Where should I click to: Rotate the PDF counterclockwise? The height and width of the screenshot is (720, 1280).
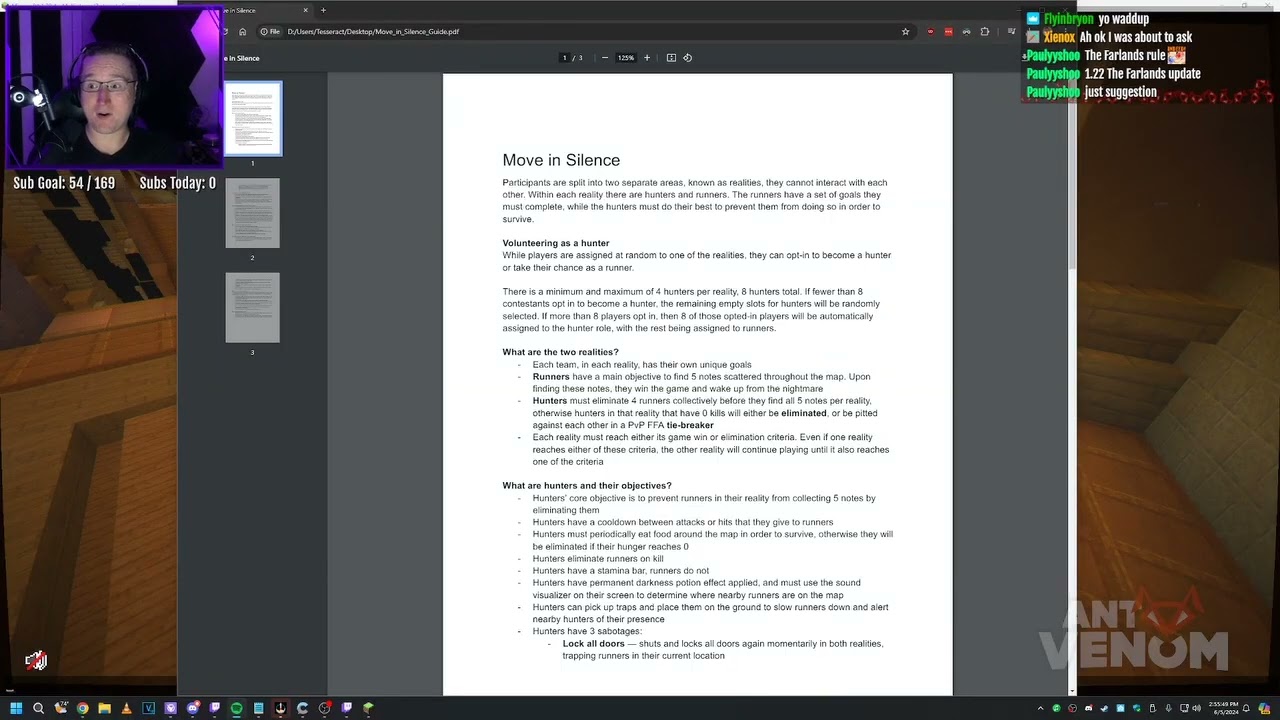[x=687, y=58]
